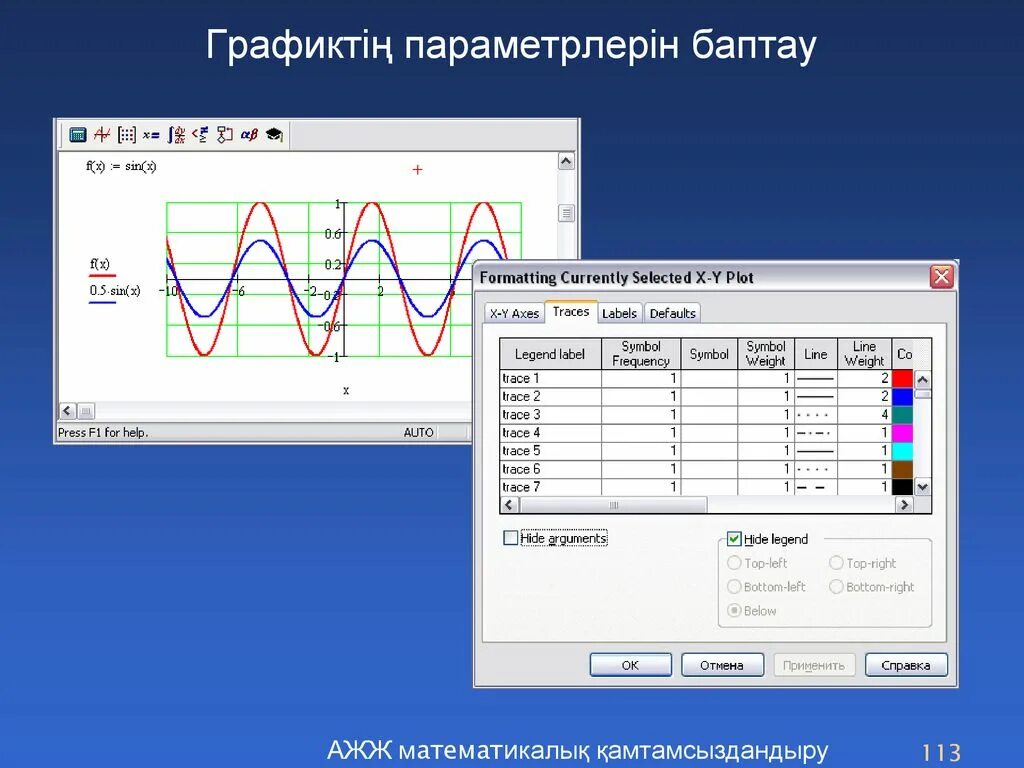This screenshot has width=1024, height=768.
Task: Pick the brown color swatch of trace 6
Action: (x=903, y=469)
